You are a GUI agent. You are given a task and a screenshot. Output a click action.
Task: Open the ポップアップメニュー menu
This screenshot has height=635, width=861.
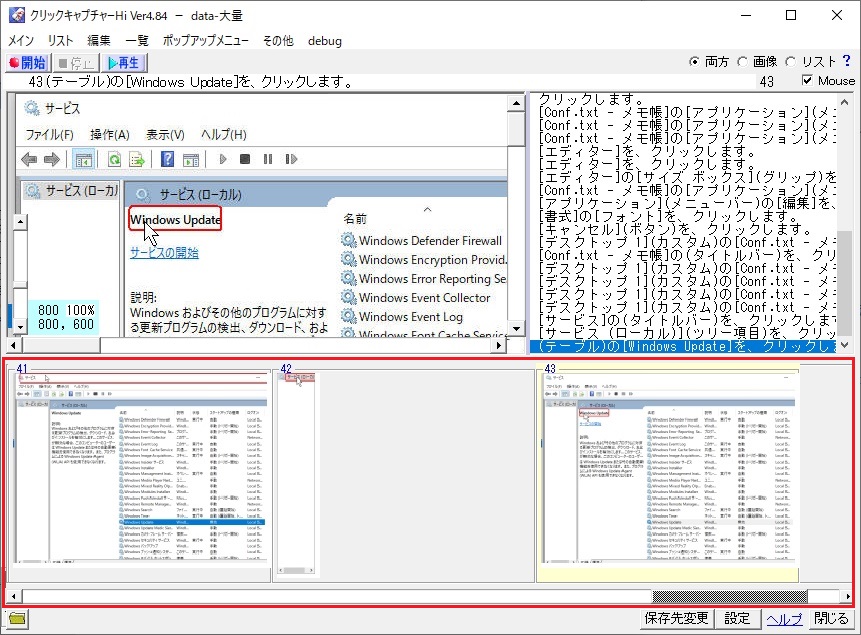click(x=205, y=41)
